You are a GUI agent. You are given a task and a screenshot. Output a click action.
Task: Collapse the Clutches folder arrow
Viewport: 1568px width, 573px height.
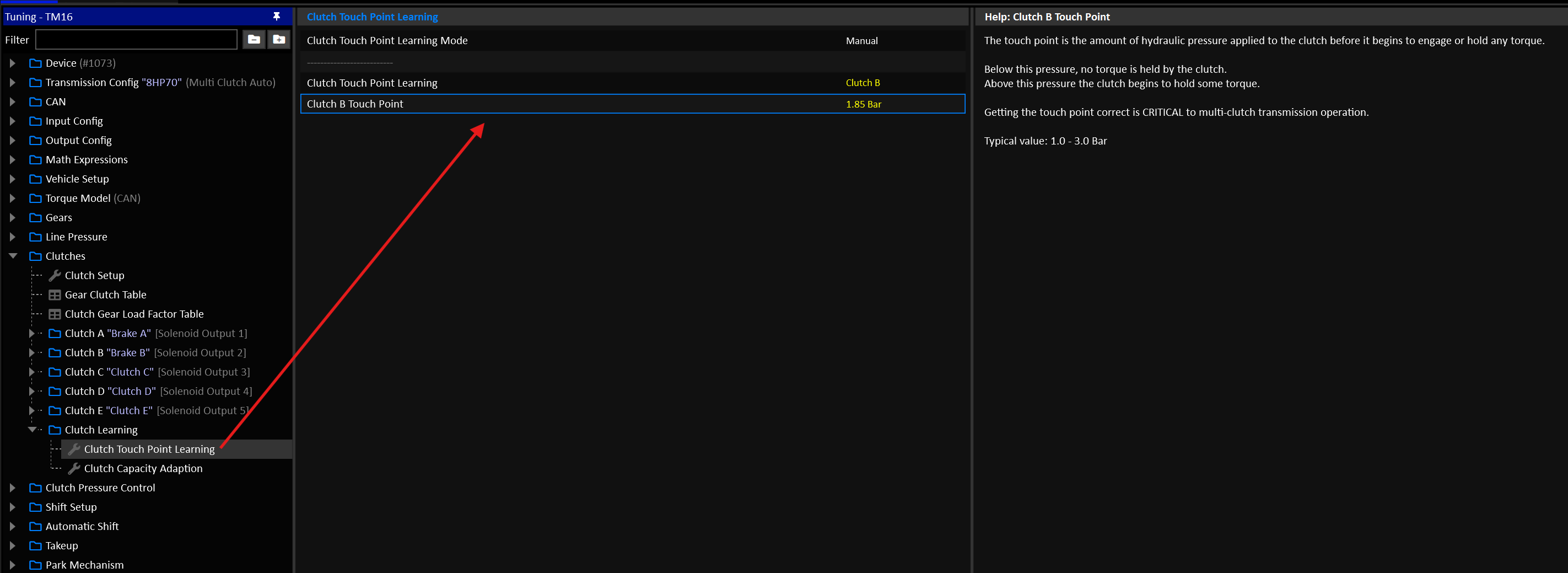[12, 256]
